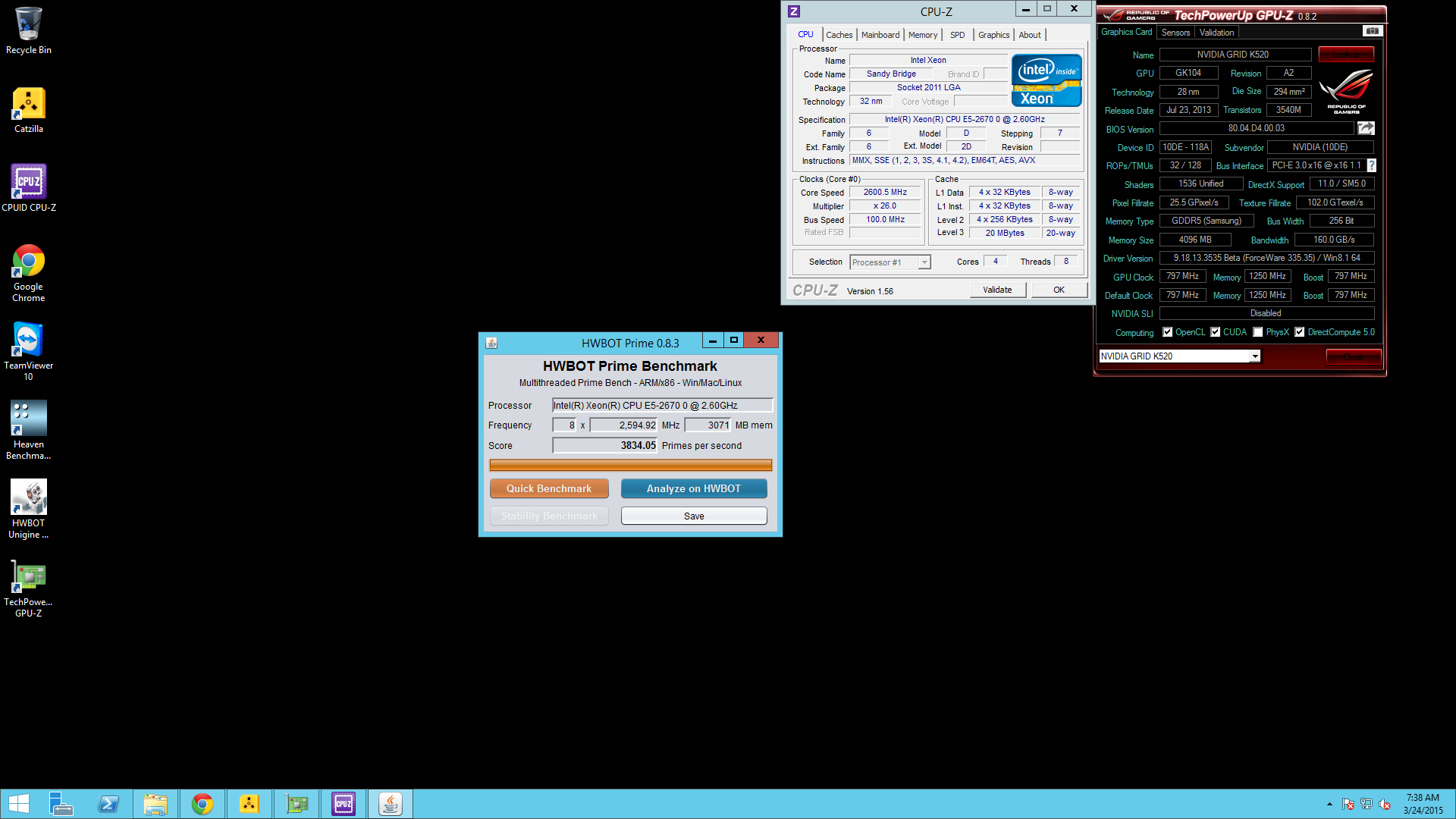Viewport: 1456px width, 819px height.
Task: Switch to CPU-Z taskbar icon
Action: [344, 804]
